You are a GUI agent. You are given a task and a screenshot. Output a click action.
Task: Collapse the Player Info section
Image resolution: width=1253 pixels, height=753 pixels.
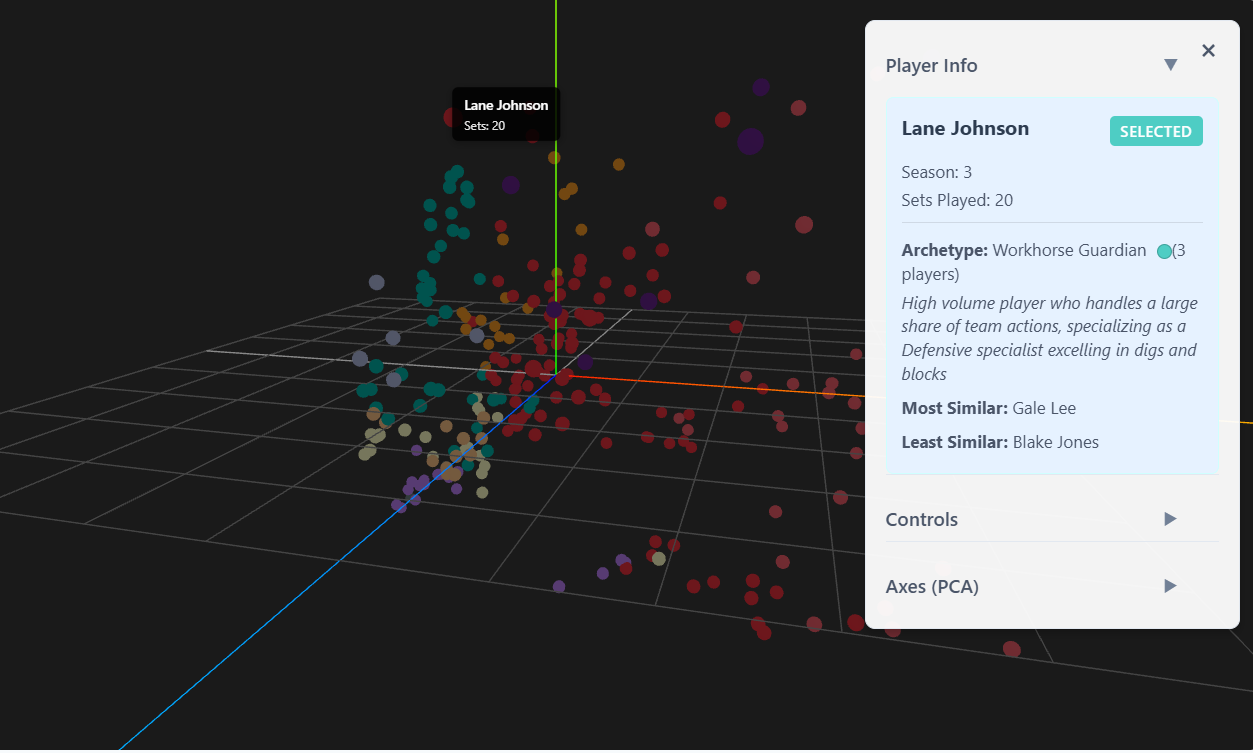click(1170, 64)
